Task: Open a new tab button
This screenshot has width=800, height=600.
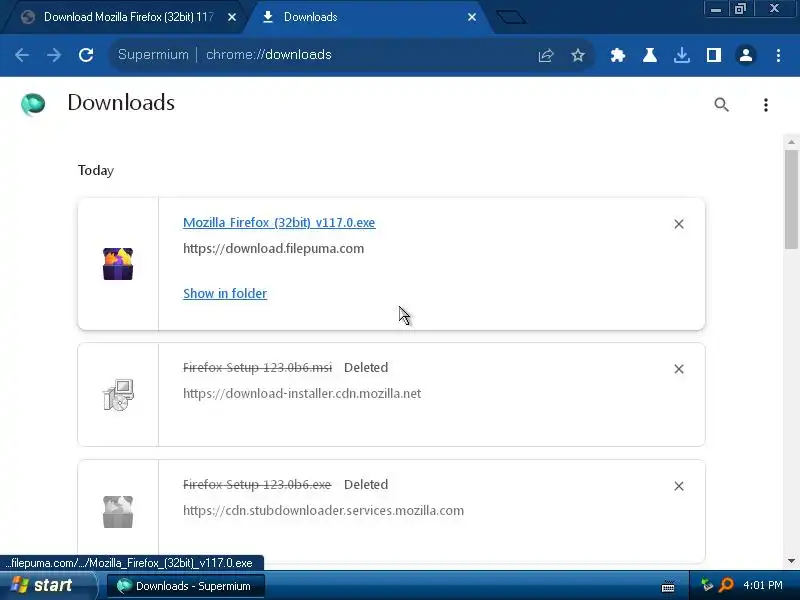Action: pos(511,17)
